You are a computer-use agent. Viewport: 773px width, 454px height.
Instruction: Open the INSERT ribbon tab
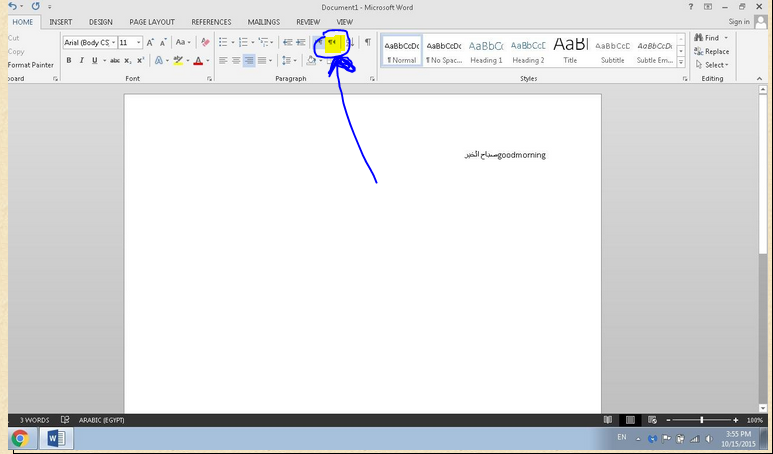tap(60, 21)
